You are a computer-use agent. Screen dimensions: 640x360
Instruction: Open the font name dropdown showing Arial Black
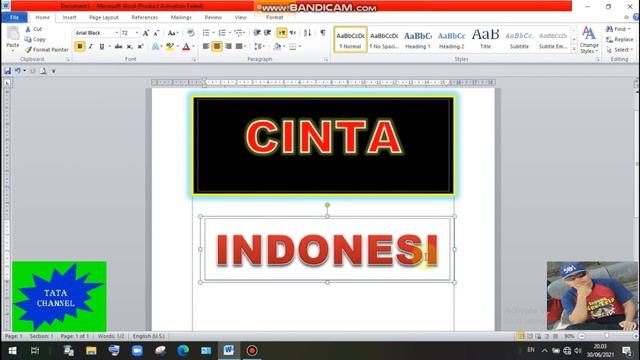[117, 33]
